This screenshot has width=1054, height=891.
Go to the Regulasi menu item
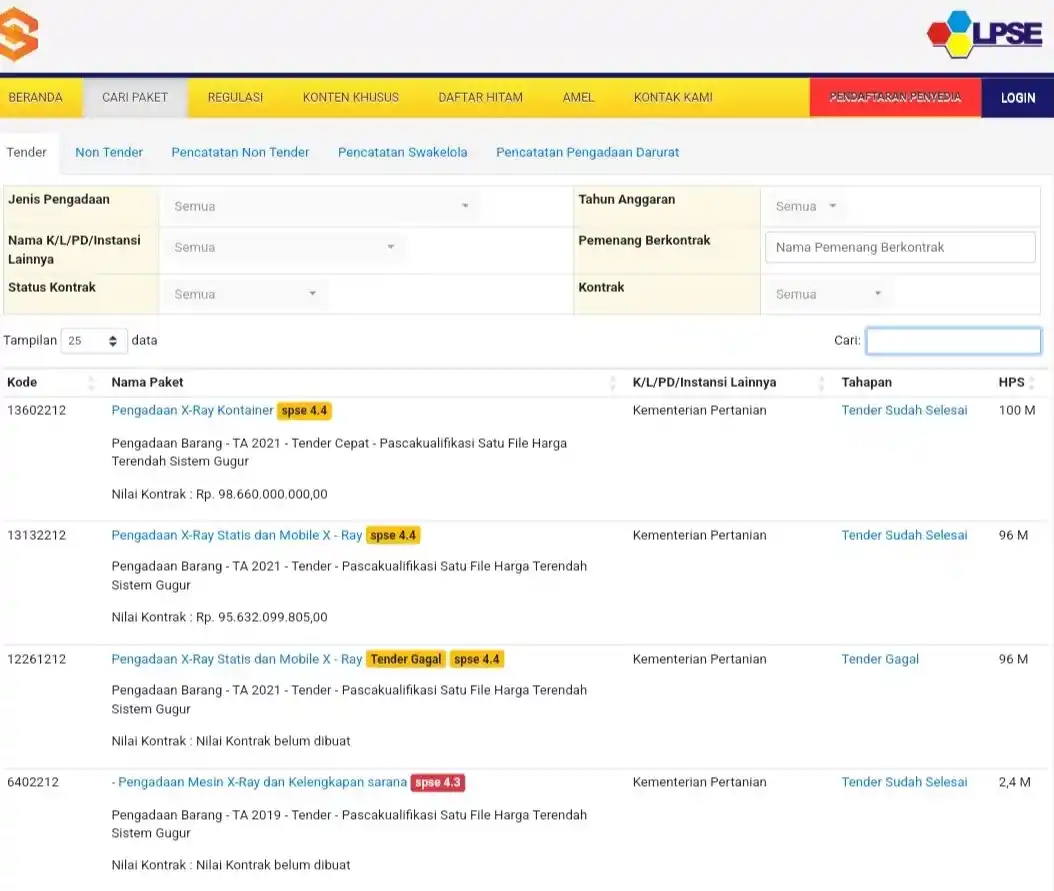coord(235,98)
